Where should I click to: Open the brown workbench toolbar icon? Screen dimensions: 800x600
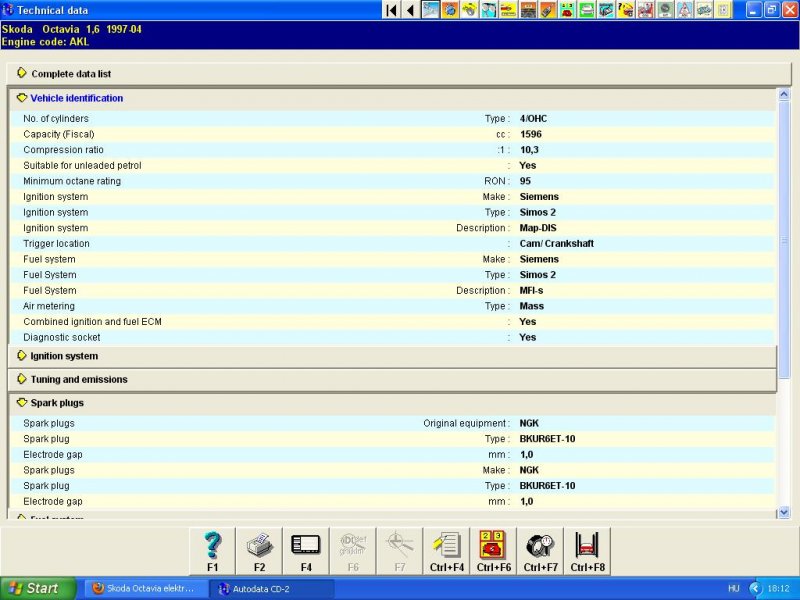528,10
